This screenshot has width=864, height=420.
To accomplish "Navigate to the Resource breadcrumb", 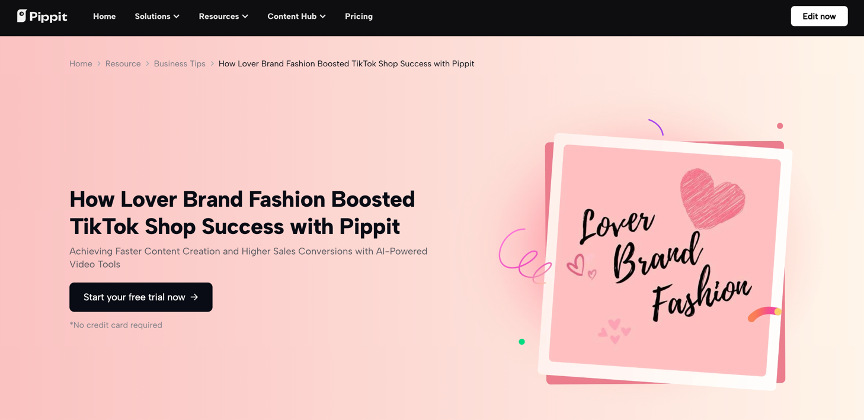I will [123, 64].
